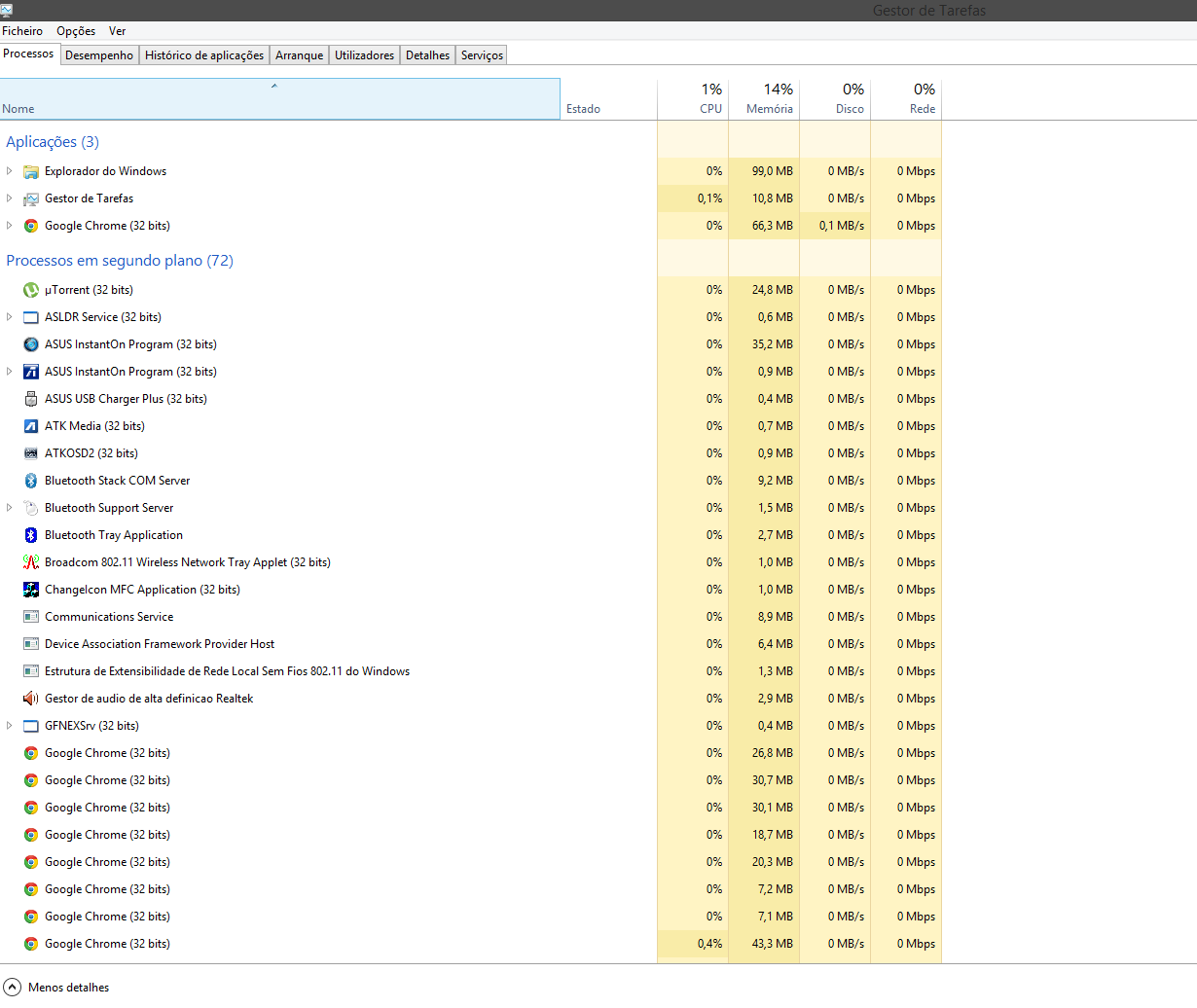Viewport: 1197px width, 1008px height.
Task: Click the Realtek audio manager speaker icon
Action: point(31,699)
